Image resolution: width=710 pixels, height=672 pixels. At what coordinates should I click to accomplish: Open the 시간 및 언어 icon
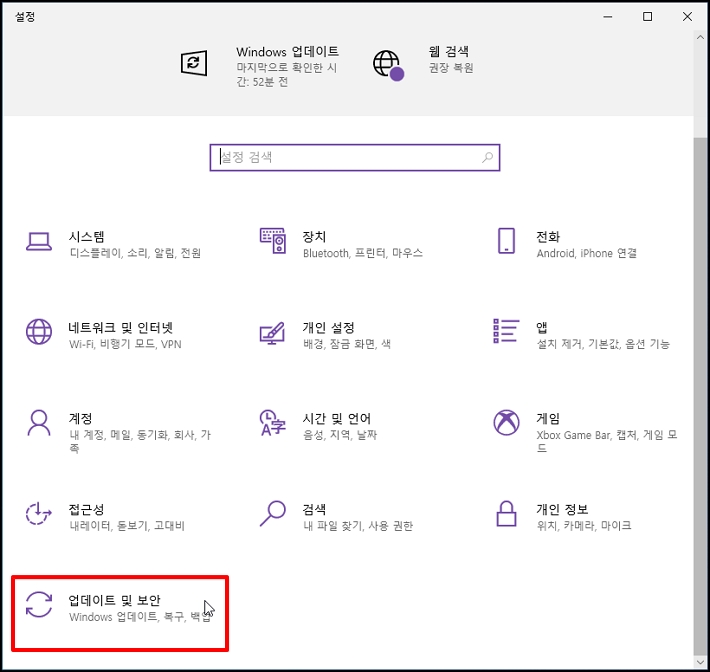tap(273, 423)
